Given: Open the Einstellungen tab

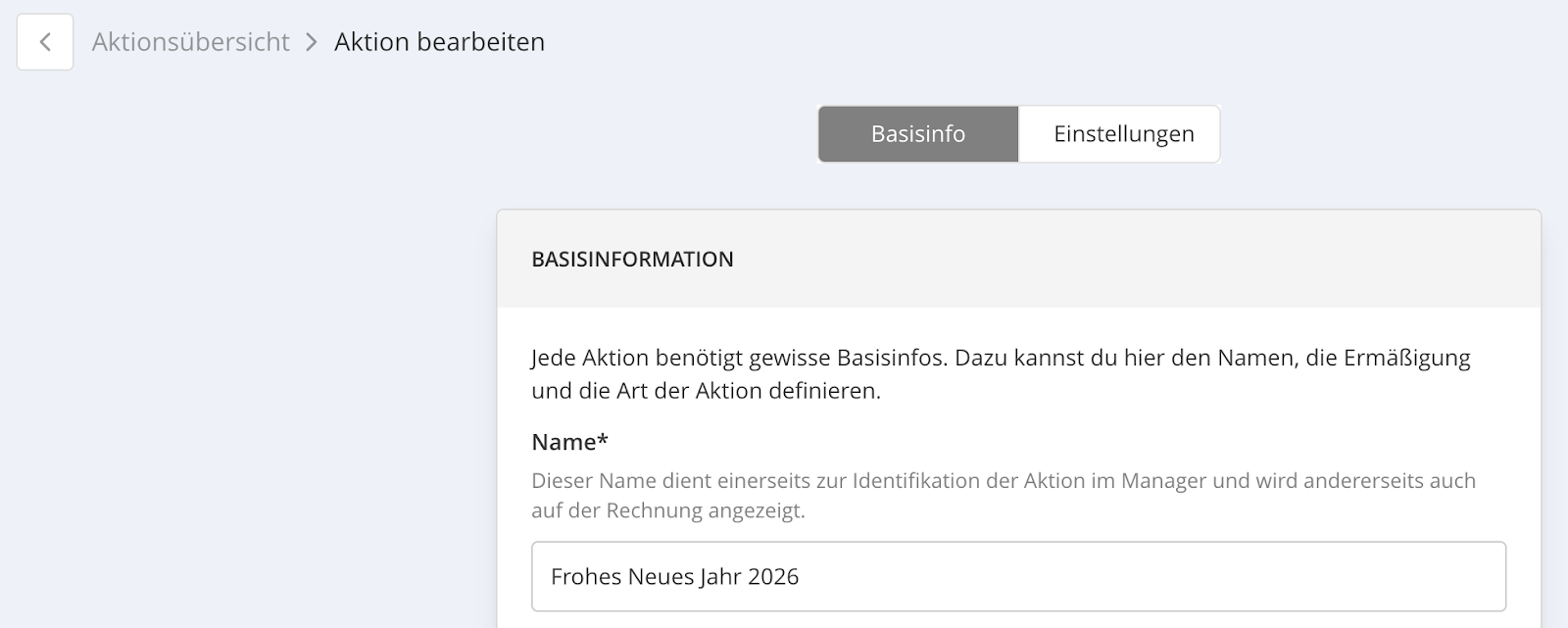Looking at the screenshot, I should (1123, 134).
